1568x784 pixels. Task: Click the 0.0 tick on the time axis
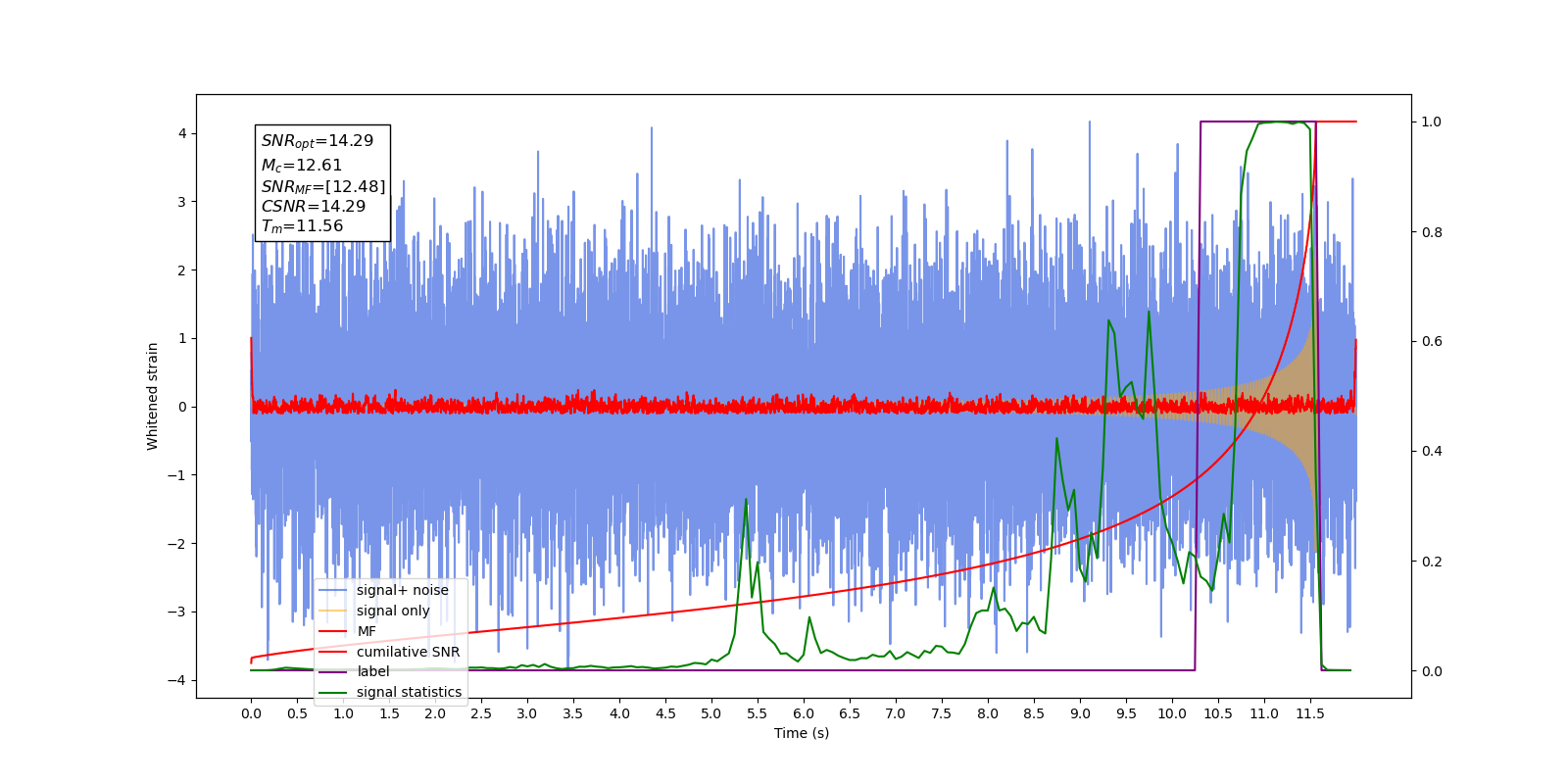tap(251, 713)
